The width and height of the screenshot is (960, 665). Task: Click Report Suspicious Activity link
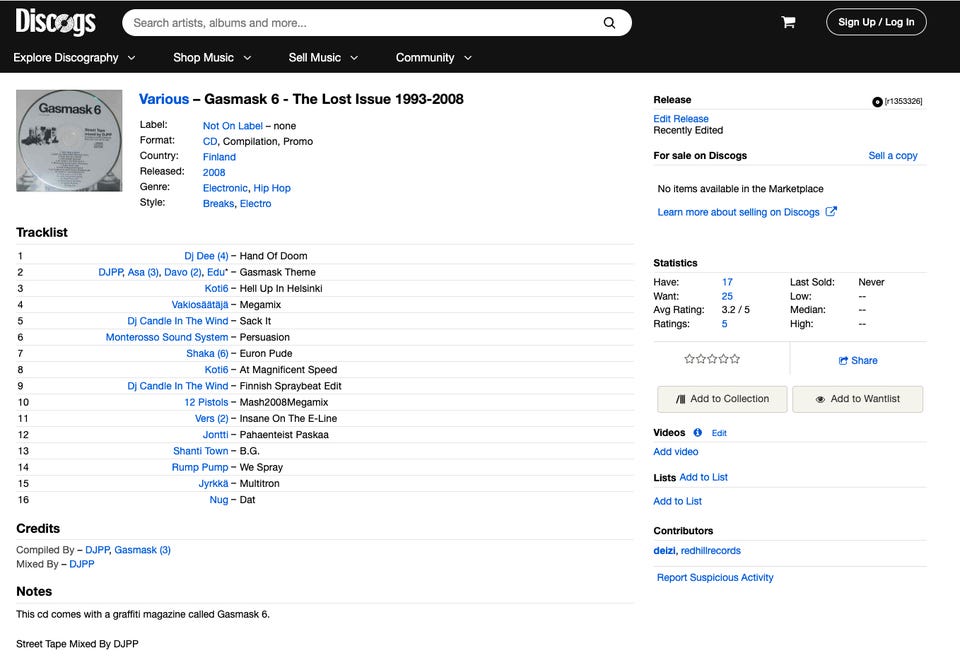[715, 577]
